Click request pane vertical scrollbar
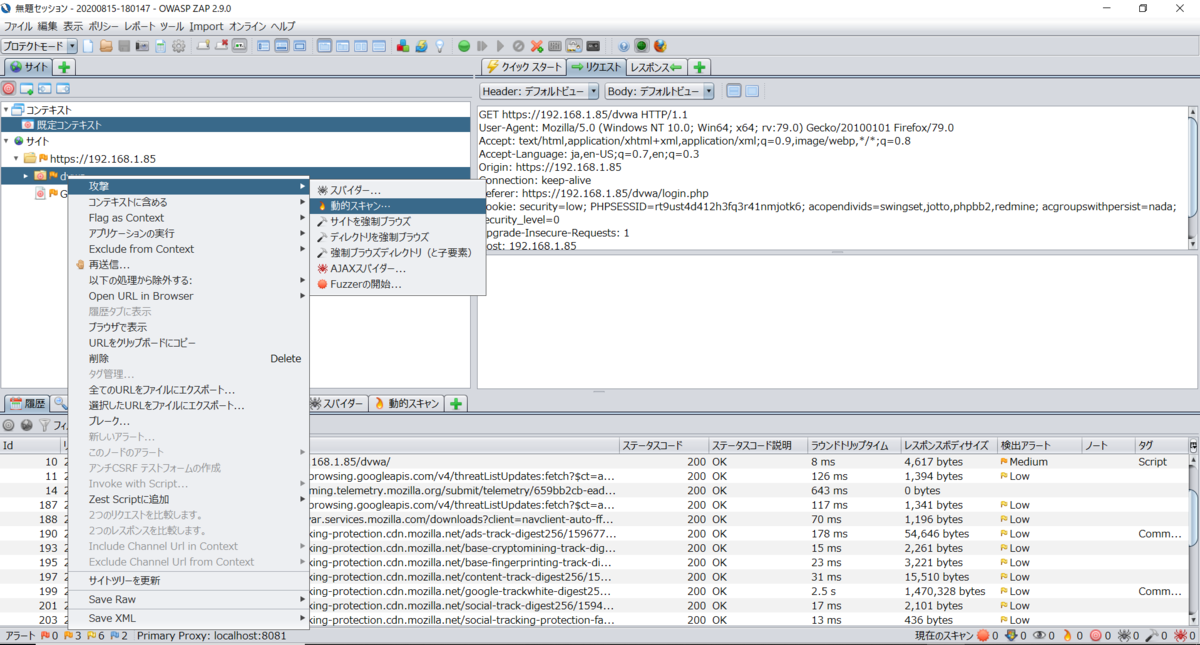Viewport: 1200px width, 645px height. coord(1193,178)
